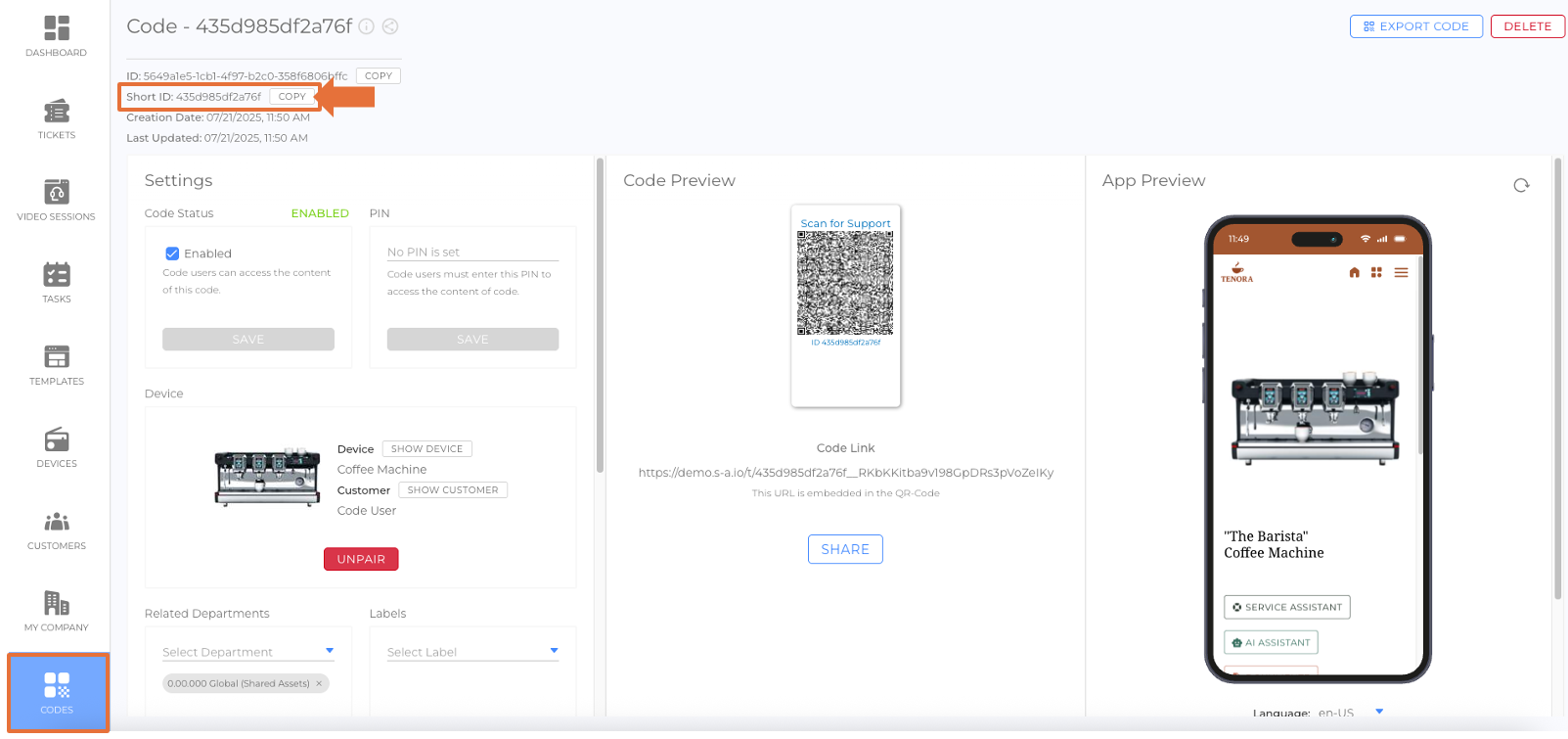Screen dimensions: 1568x739
Task: Open the Customers sidebar icon
Action: tap(57, 529)
